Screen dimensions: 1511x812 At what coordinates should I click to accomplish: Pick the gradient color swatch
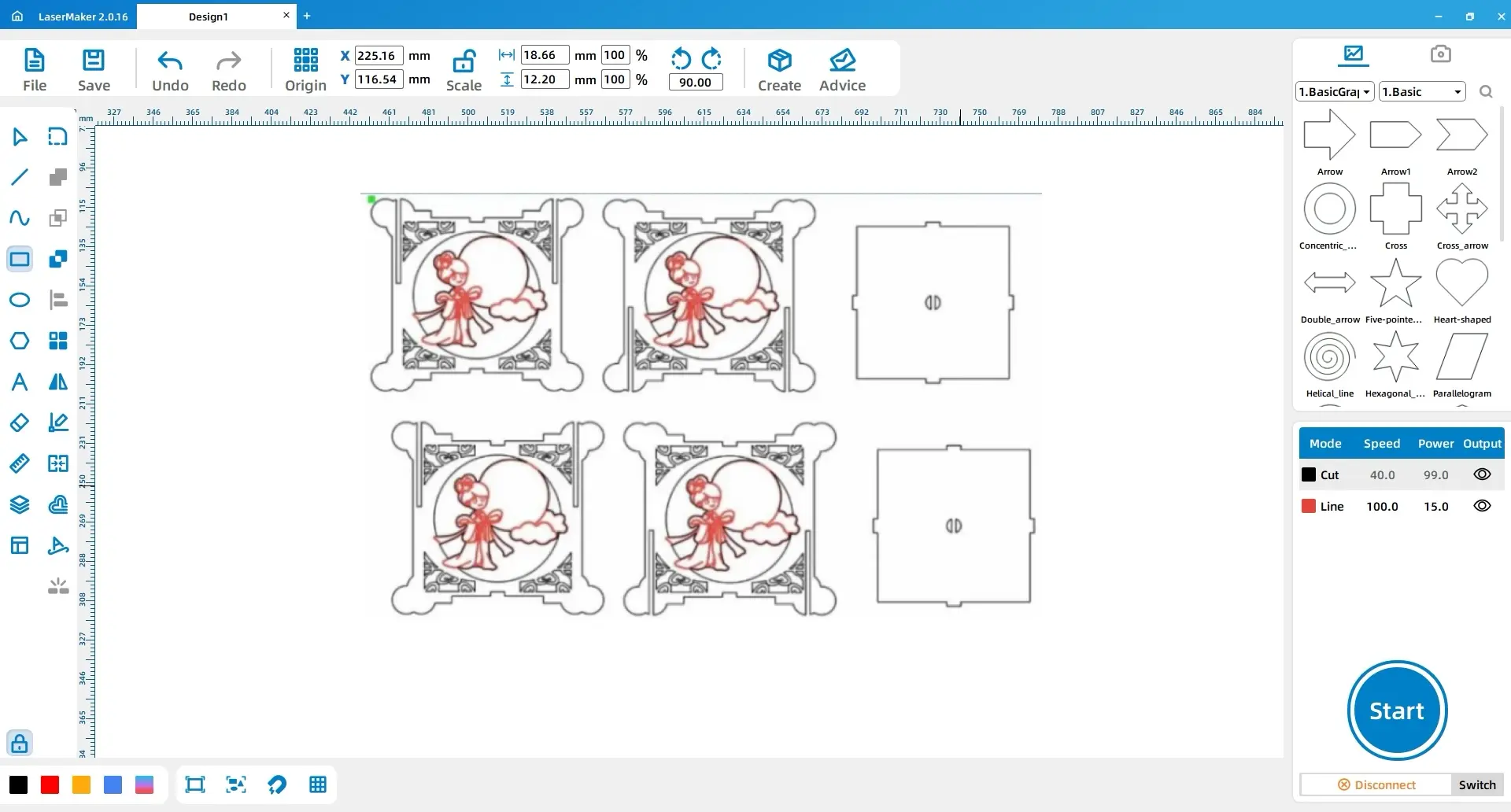[x=144, y=784]
